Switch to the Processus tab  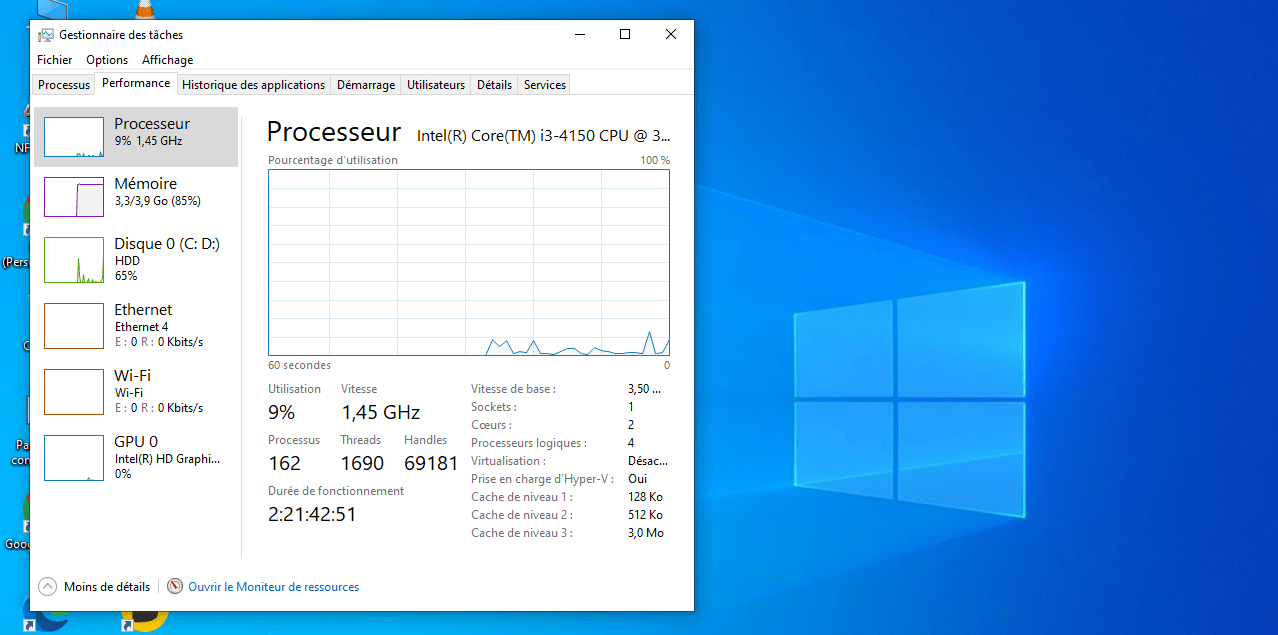coord(64,85)
